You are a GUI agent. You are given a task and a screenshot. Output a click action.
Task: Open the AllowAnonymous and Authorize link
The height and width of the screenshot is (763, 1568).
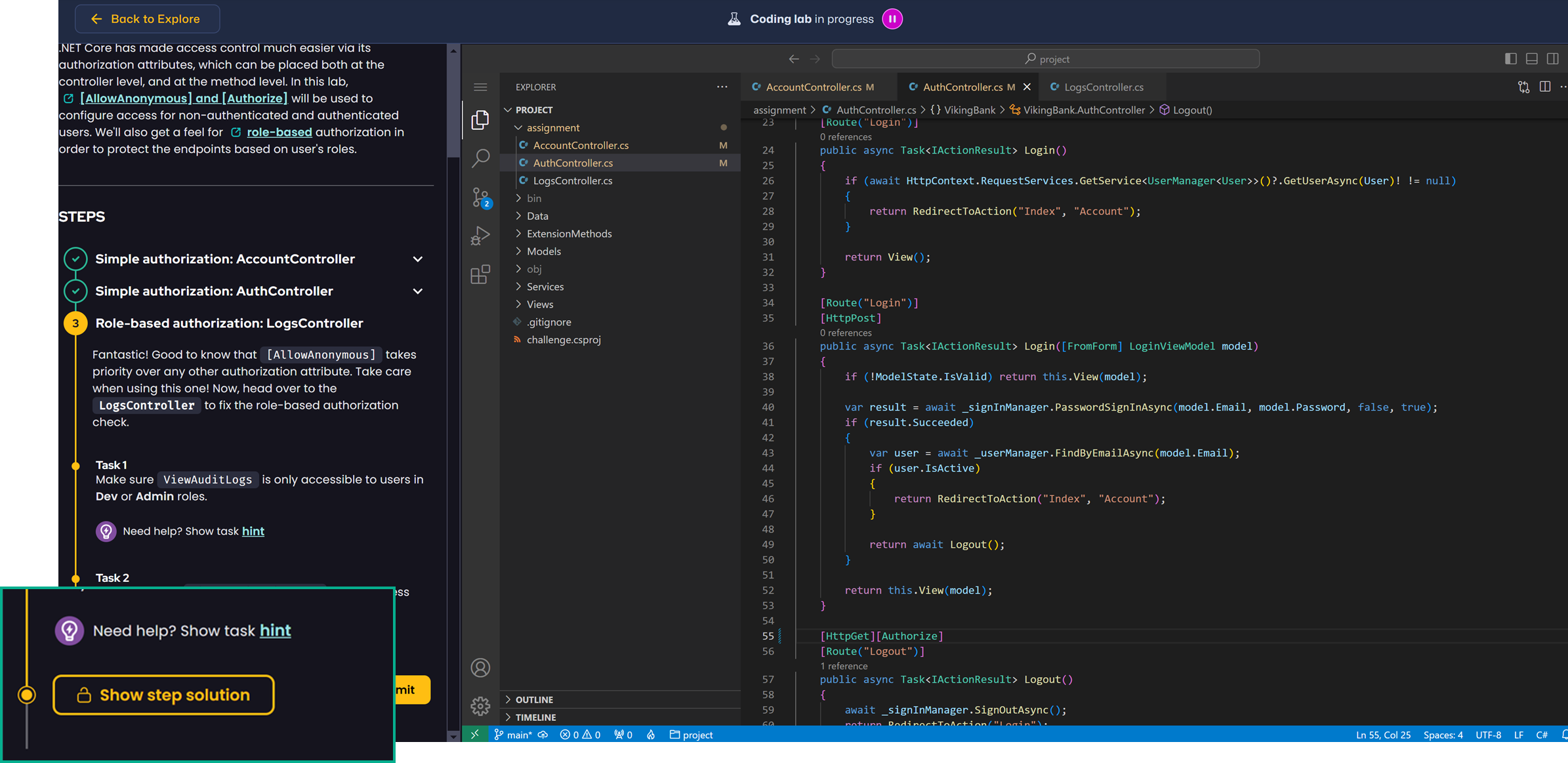[x=184, y=98]
